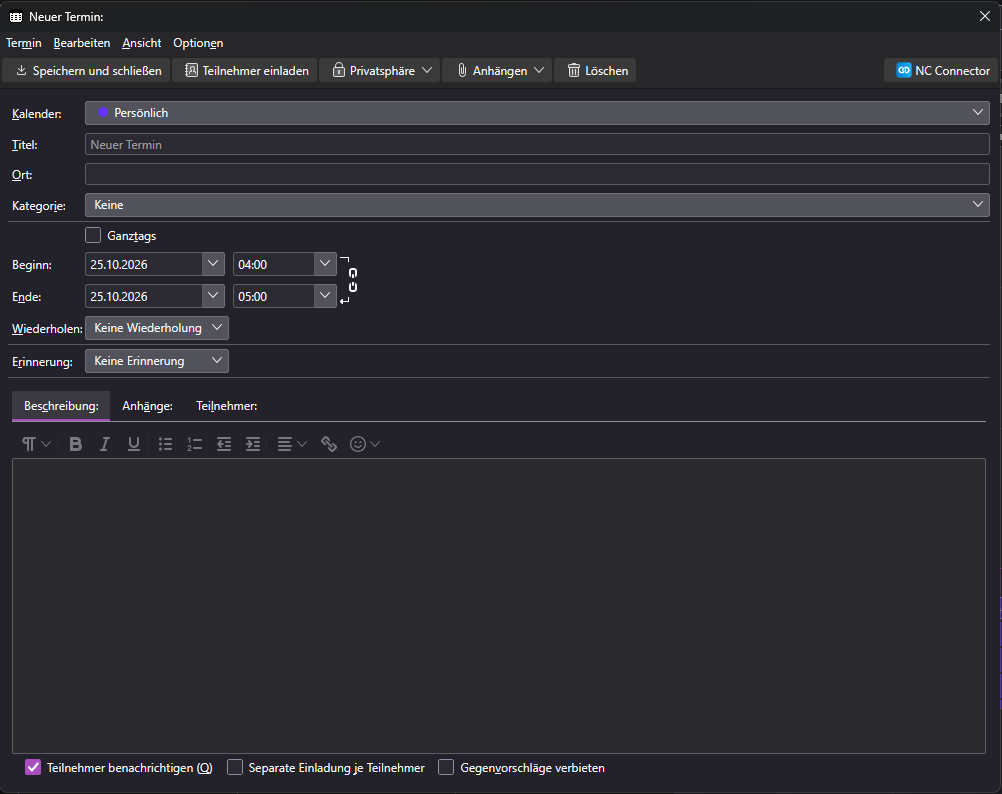The height and width of the screenshot is (794, 1002).
Task: Click the NC Connector icon
Action: [x=904, y=70]
